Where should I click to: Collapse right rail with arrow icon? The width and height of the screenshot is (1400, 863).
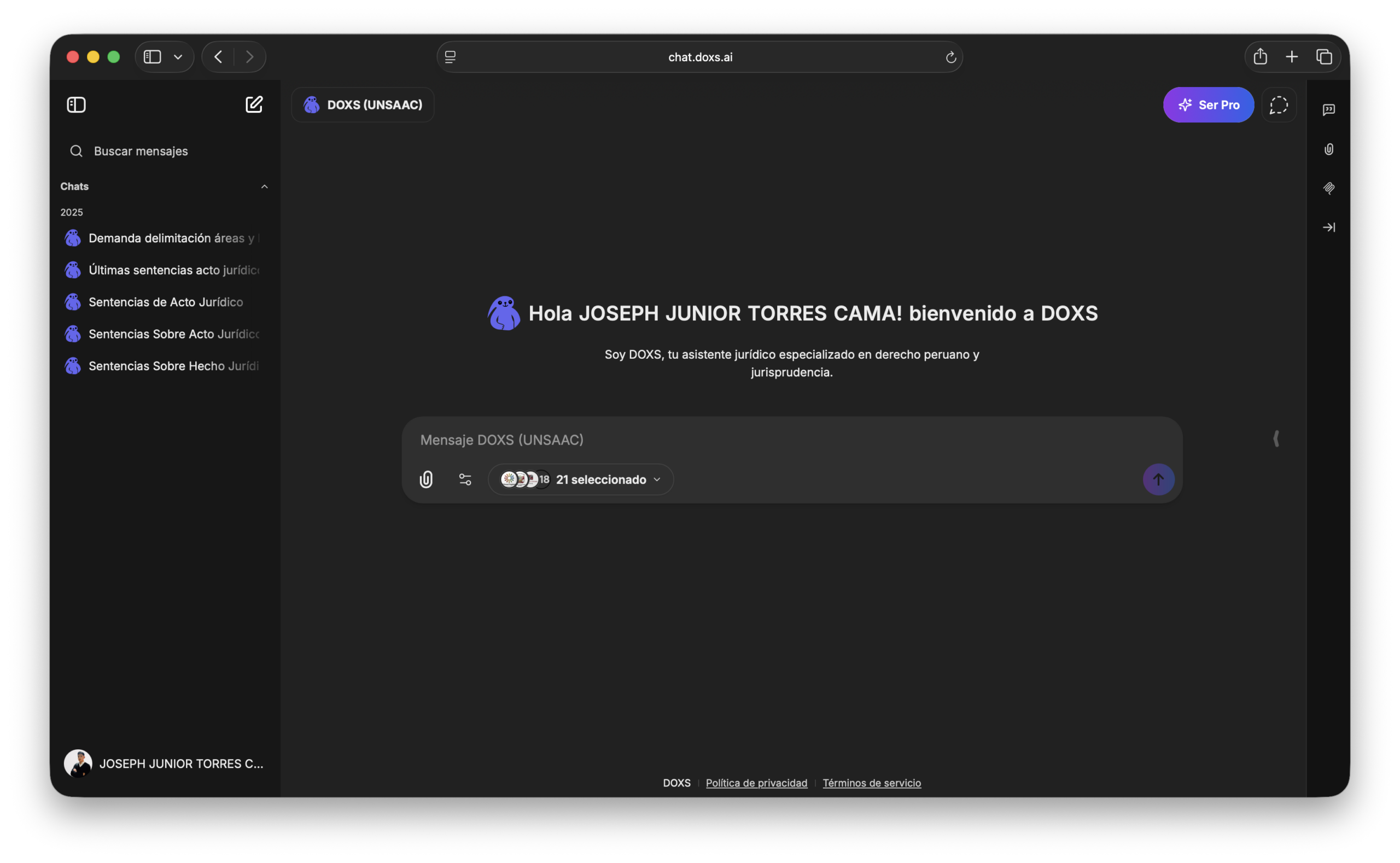(1329, 227)
